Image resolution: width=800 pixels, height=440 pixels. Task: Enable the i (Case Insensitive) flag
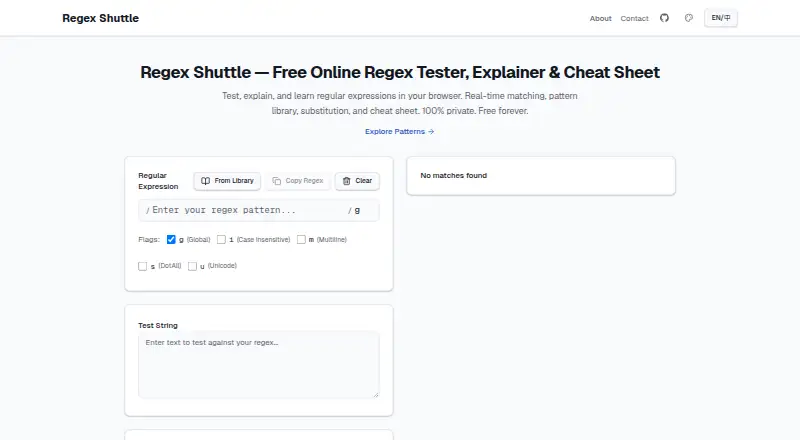[221, 239]
